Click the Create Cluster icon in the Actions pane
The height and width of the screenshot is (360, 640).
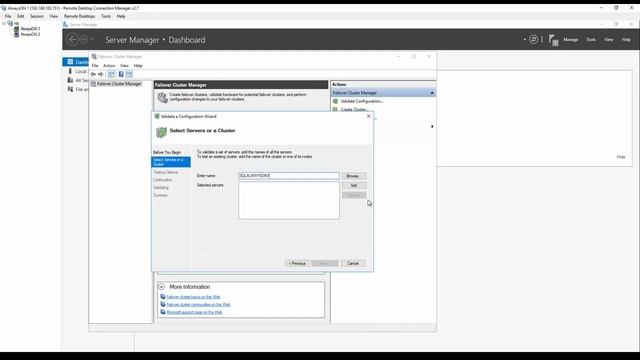(x=336, y=109)
